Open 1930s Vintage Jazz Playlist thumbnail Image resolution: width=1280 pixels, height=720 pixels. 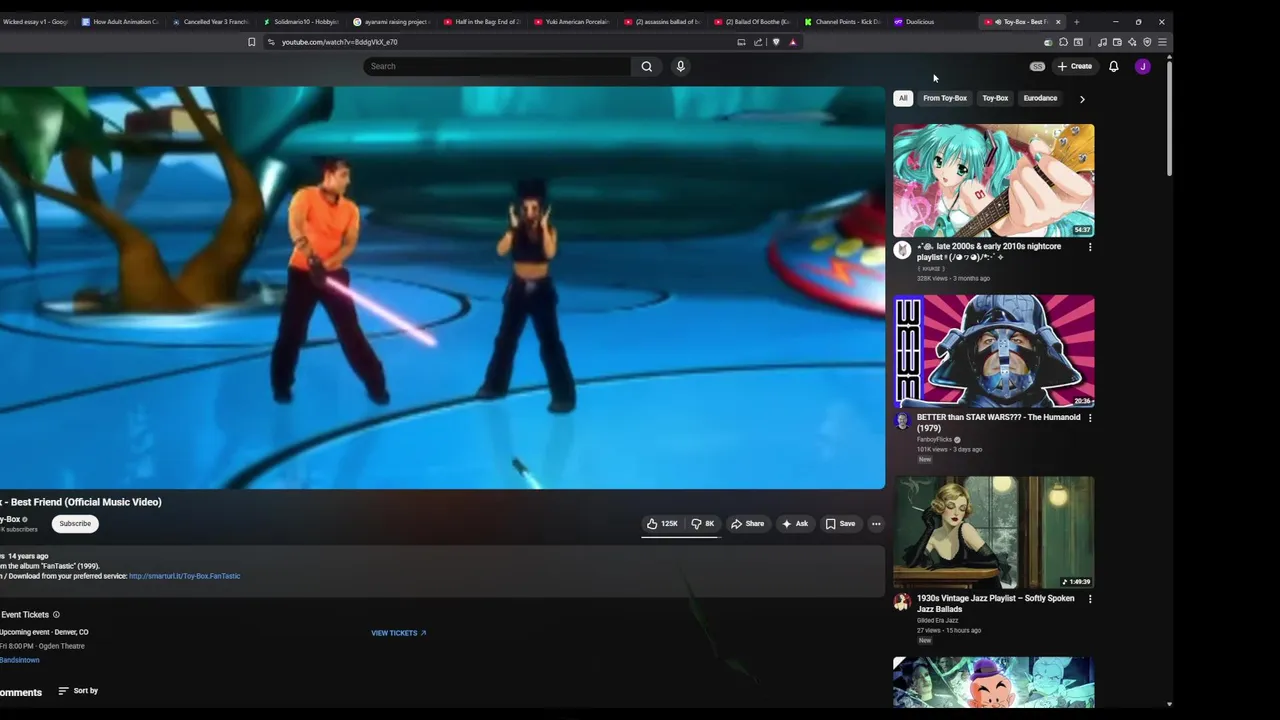tap(993, 532)
